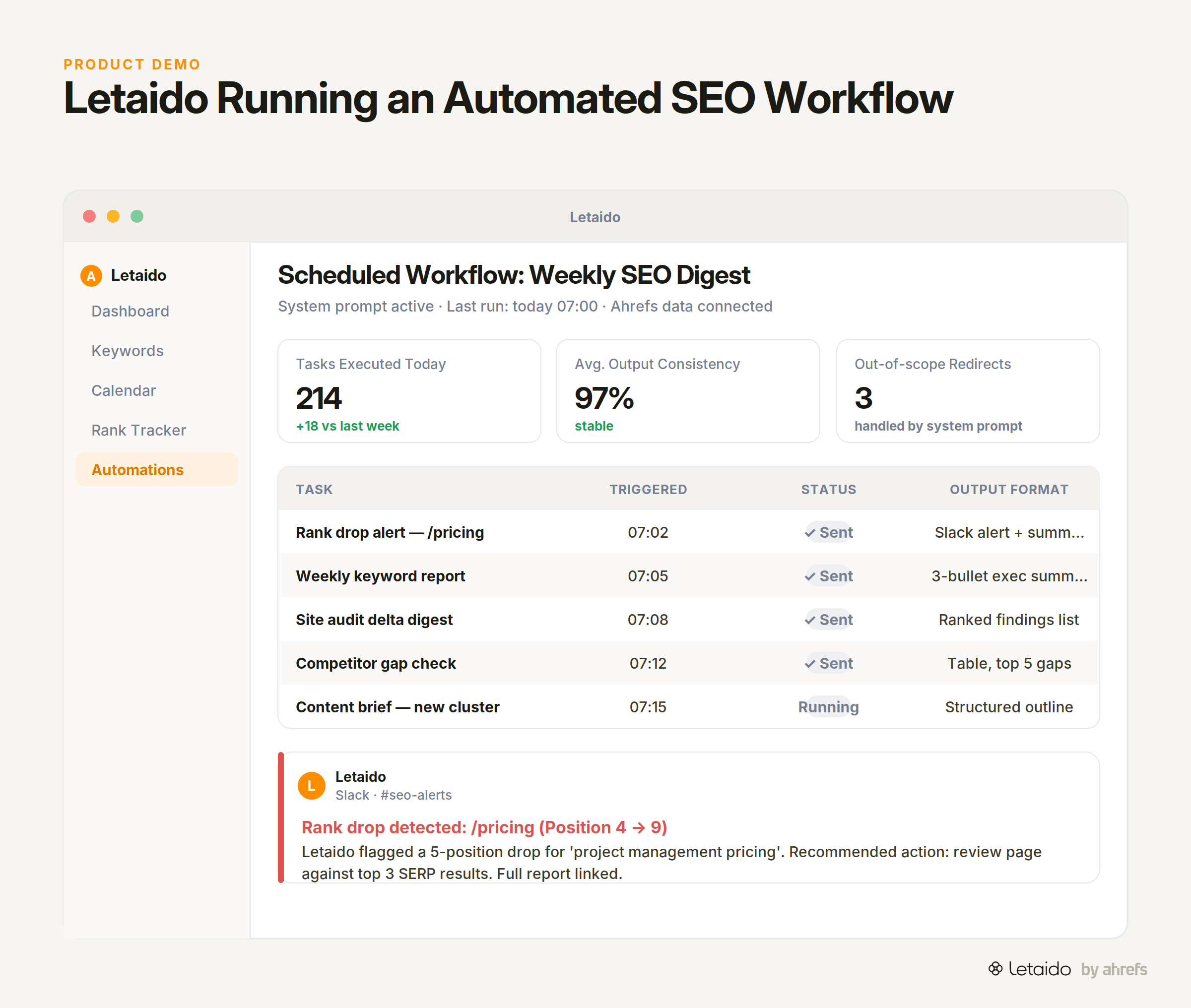Image resolution: width=1191 pixels, height=1008 pixels.
Task: Click the red close window dot
Action: [89, 217]
